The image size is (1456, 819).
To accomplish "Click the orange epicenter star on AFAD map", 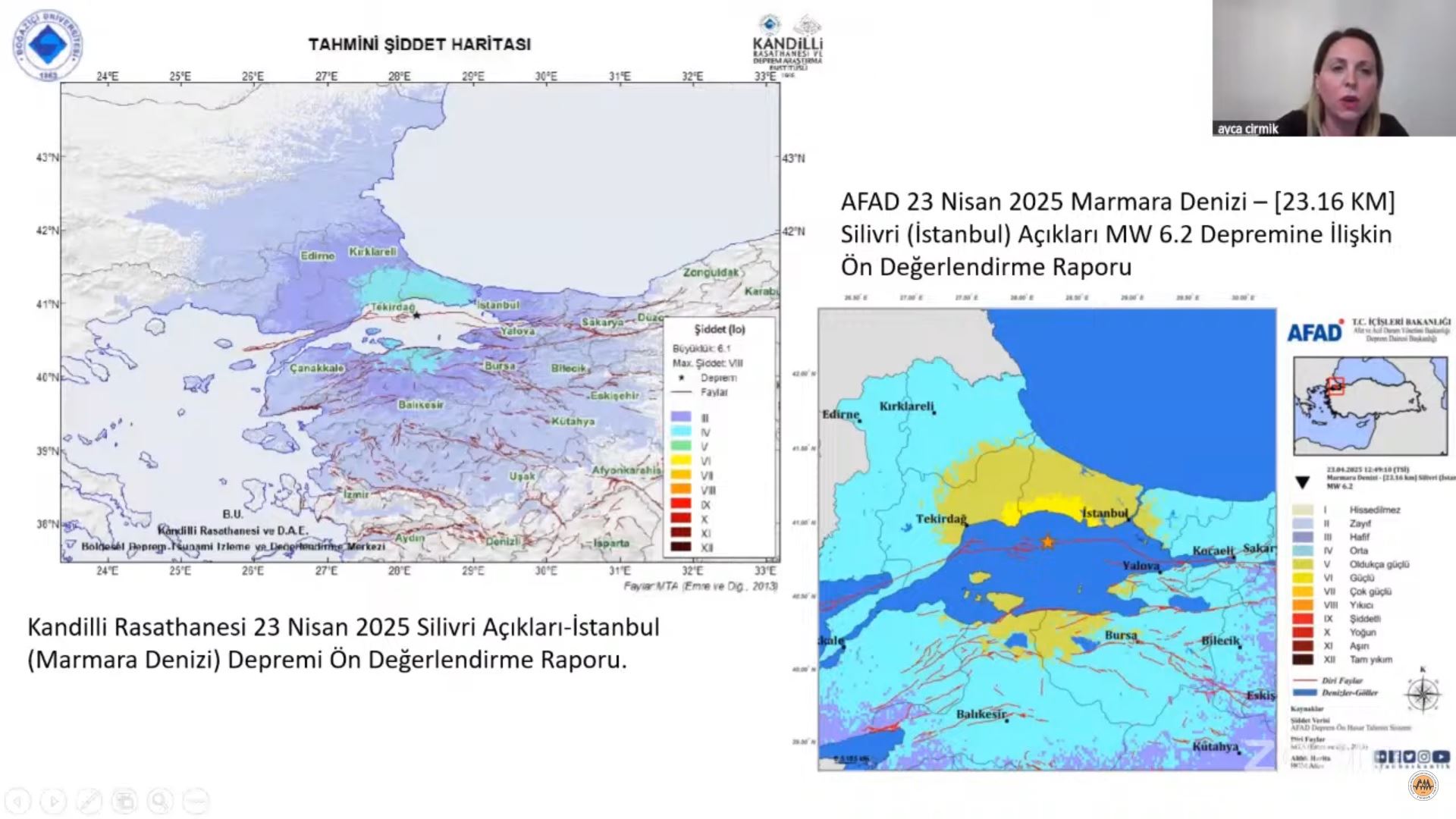I will (x=1047, y=542).
